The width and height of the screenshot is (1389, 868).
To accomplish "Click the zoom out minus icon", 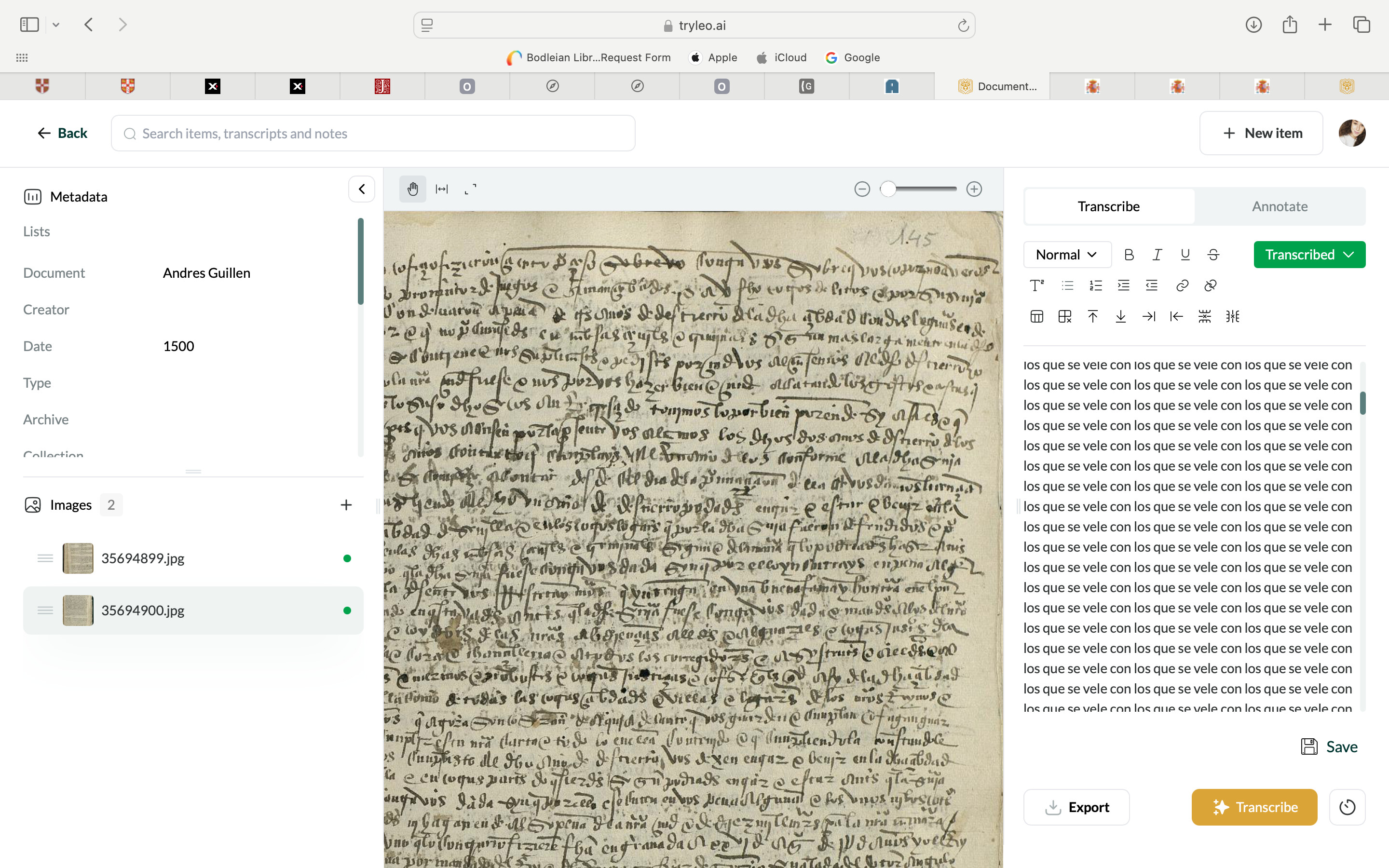I will click(x=861, y=189).
